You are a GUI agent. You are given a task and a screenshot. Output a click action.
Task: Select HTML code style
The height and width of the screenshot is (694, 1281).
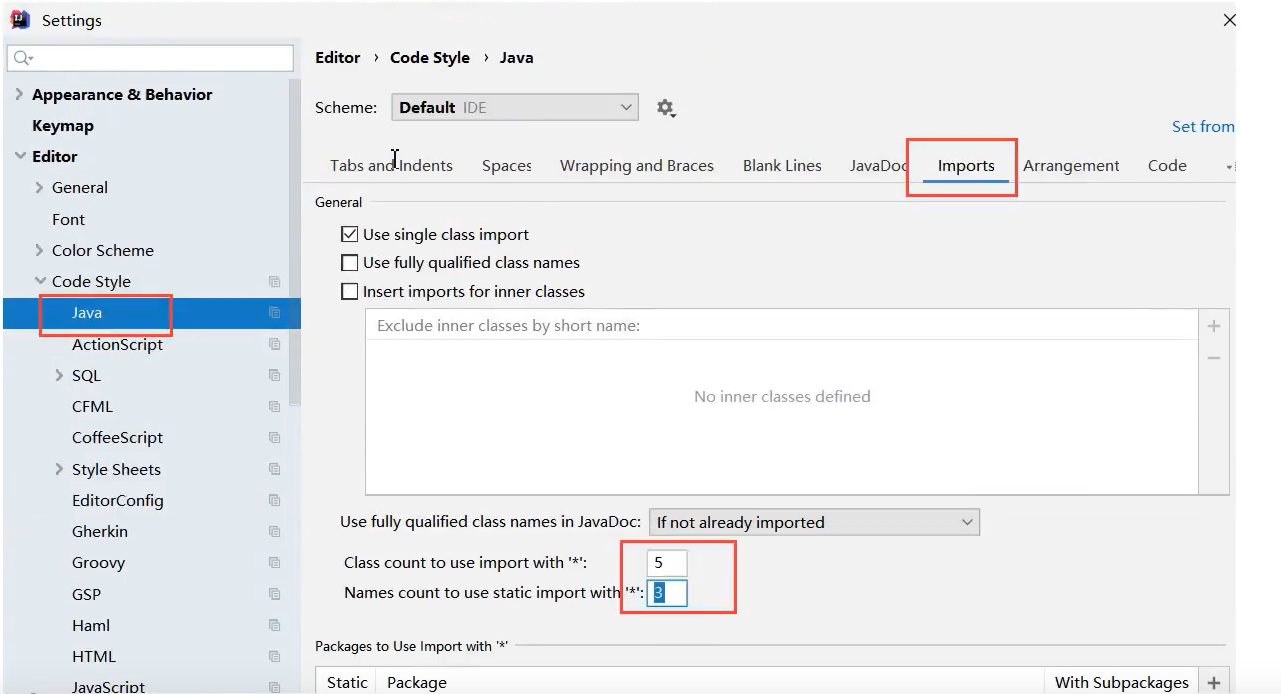pos(94,657)
